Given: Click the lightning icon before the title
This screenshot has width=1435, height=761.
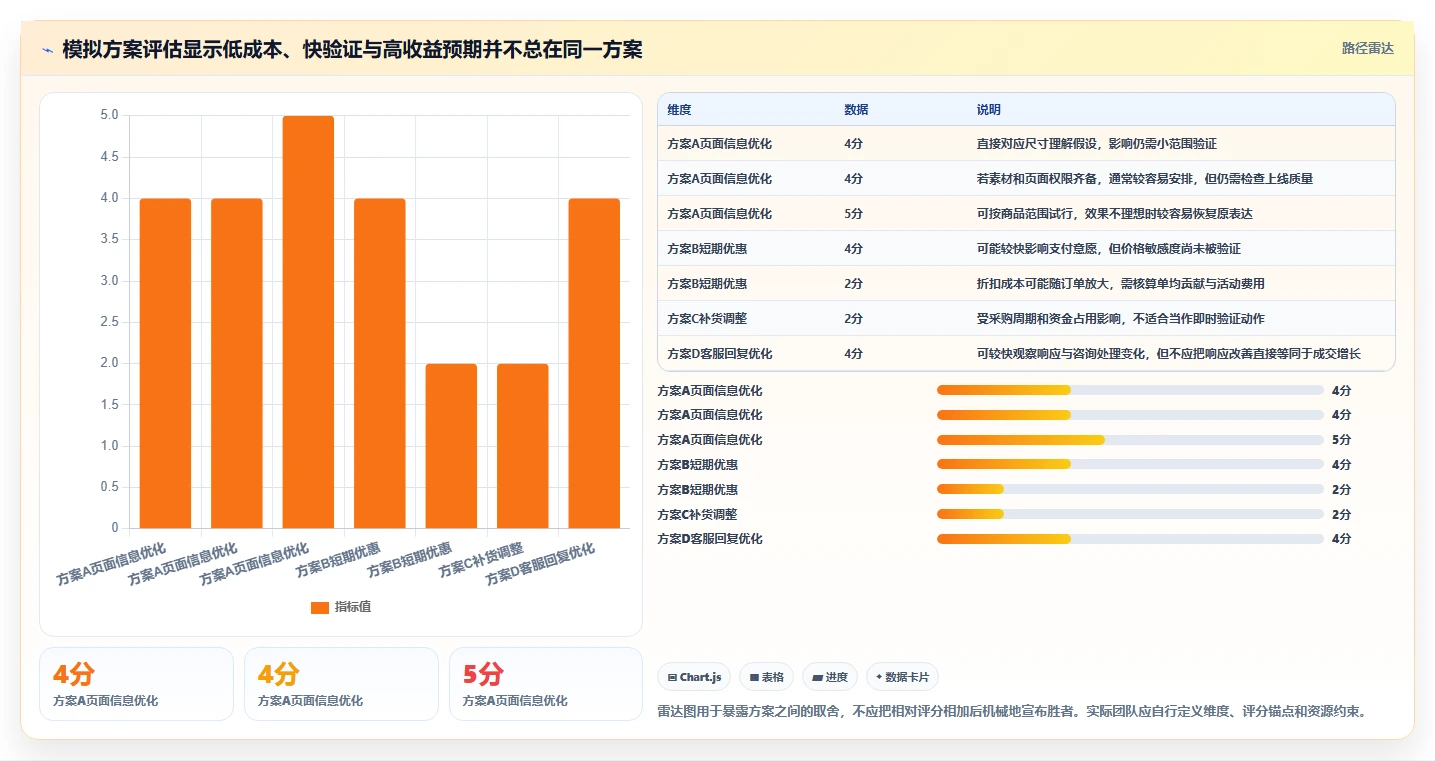Looking at the screenshot, I should [47, 49].
